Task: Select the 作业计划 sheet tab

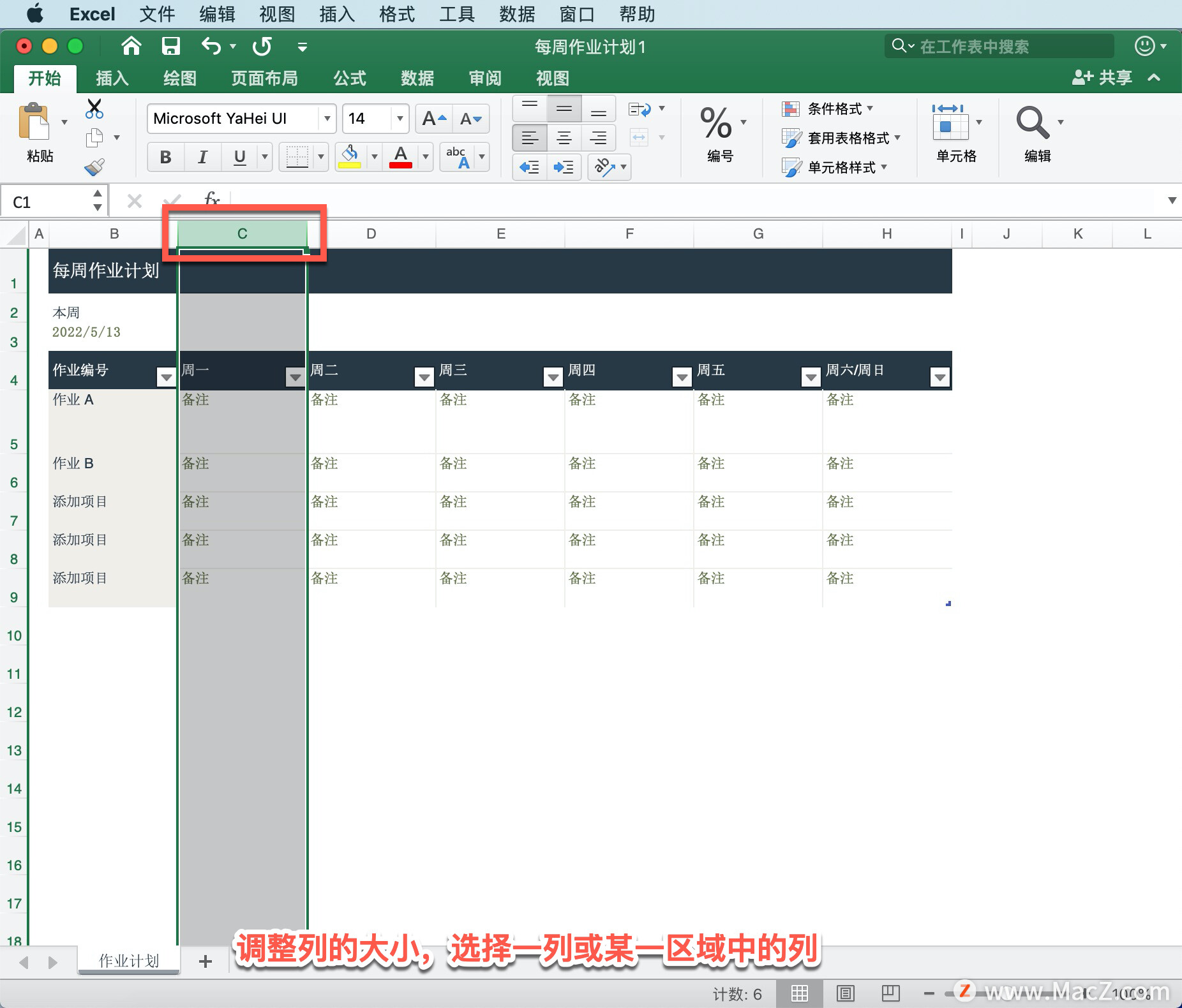Action: click(x=129, y=961)
